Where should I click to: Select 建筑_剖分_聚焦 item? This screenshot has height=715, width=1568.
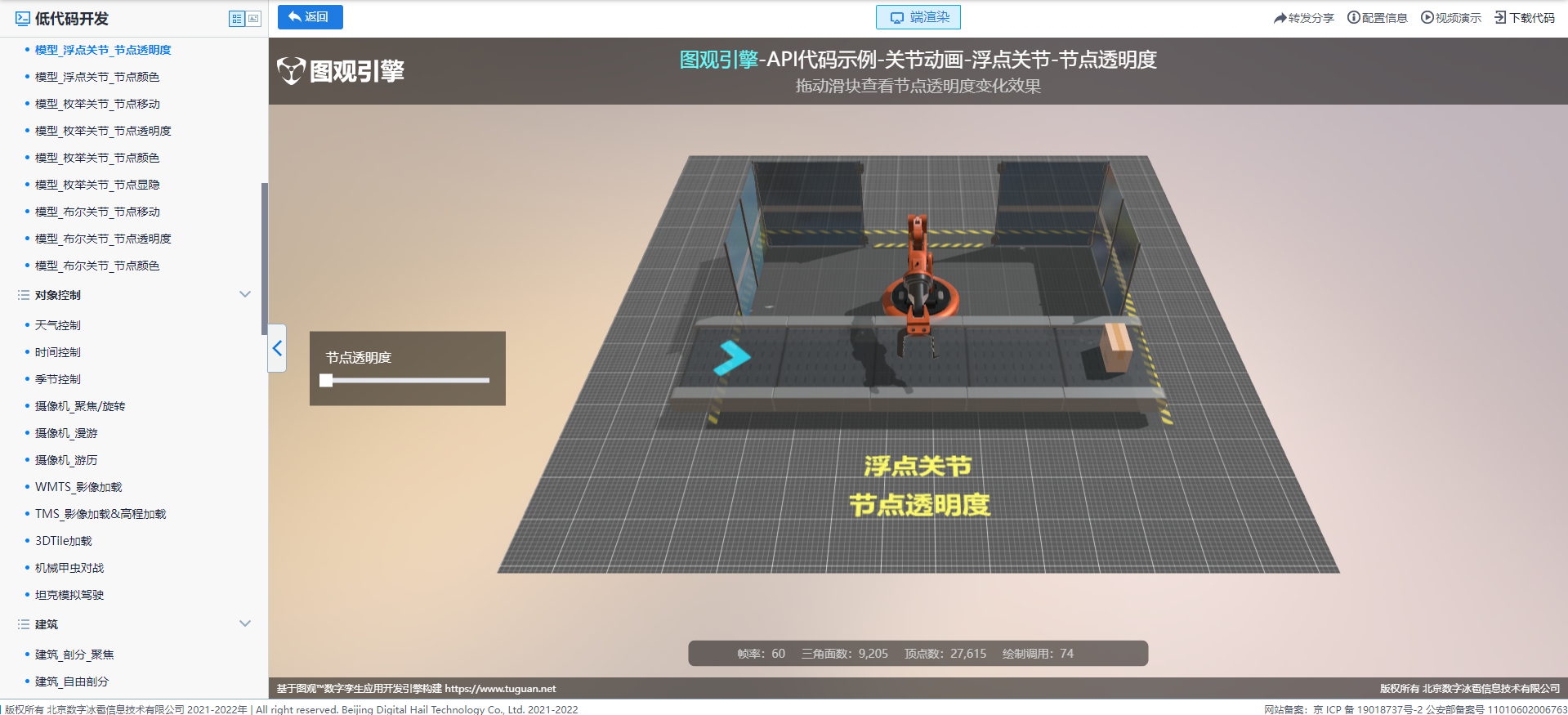coord(74,655)
